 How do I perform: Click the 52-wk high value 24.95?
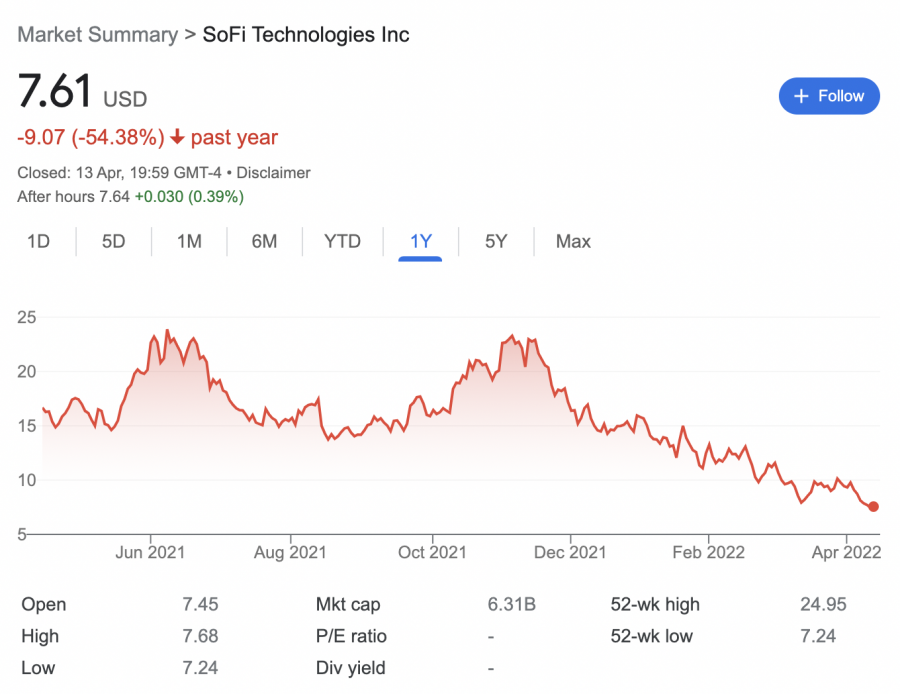coord(815,604)
